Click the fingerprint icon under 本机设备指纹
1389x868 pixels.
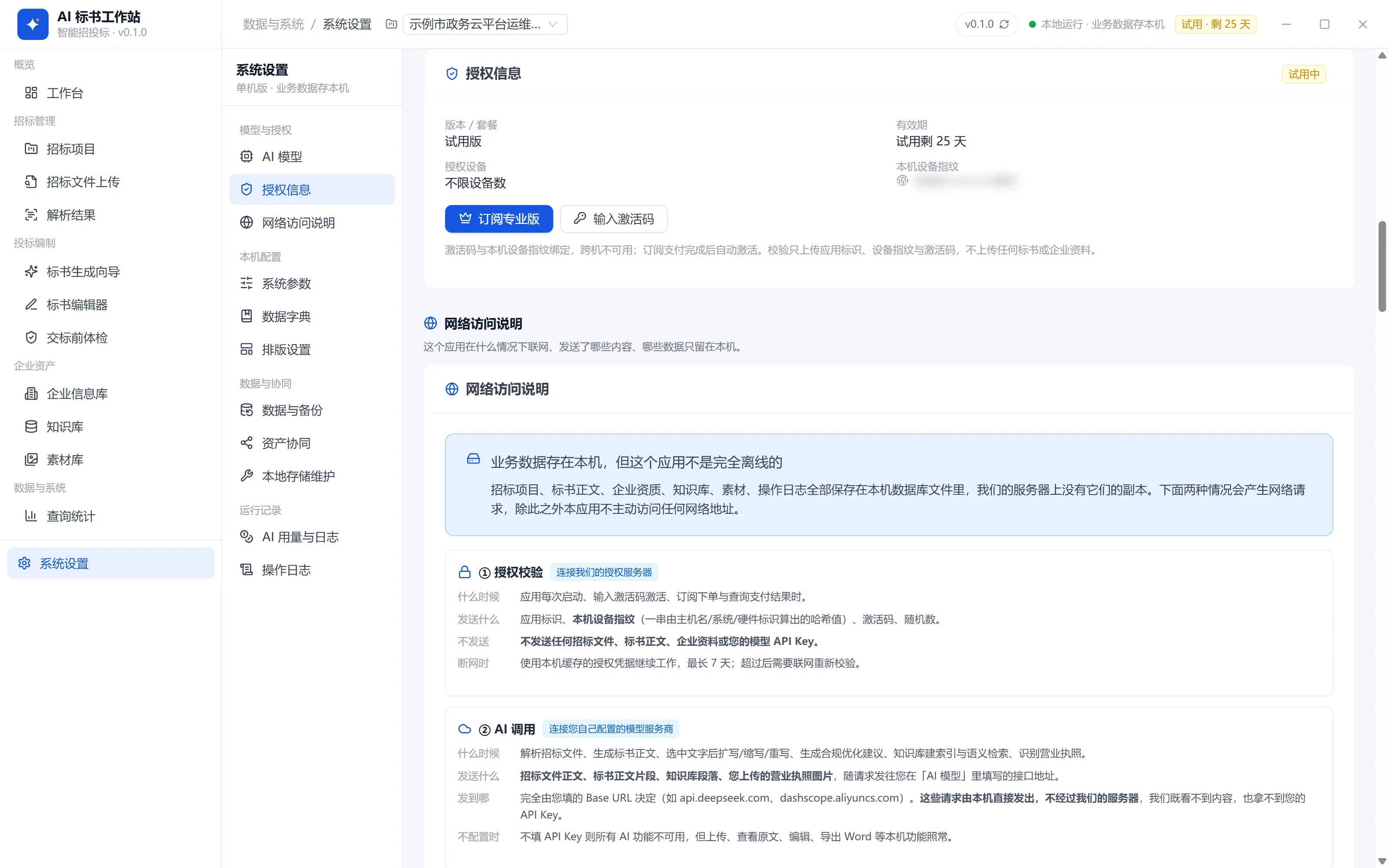pyautogui.click(x=902, y=181)
